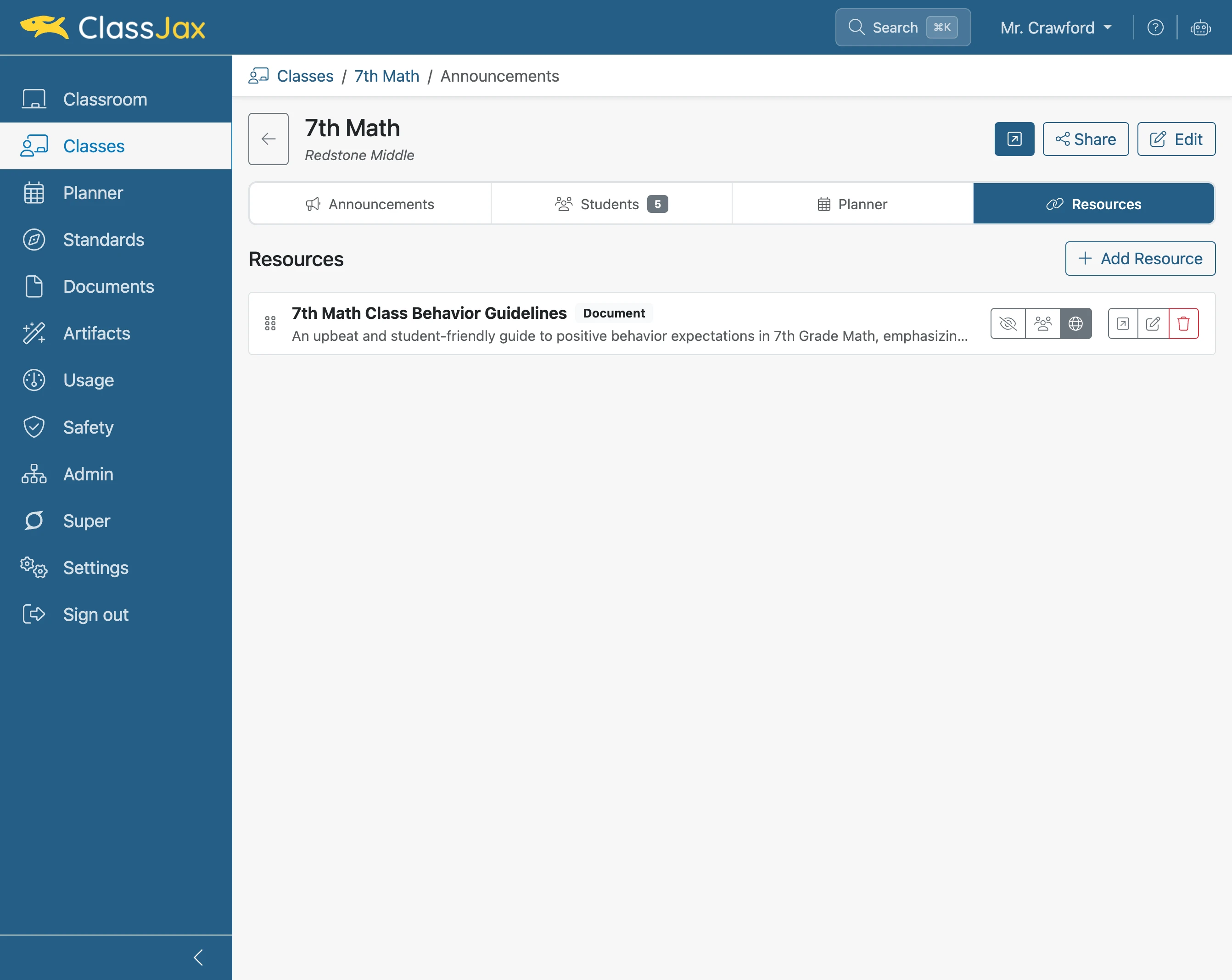Click the 7th Math breadcrumb link
The height and width of the screenshot is (980, 1232).
pyautogui.click(x=387, y=76)
